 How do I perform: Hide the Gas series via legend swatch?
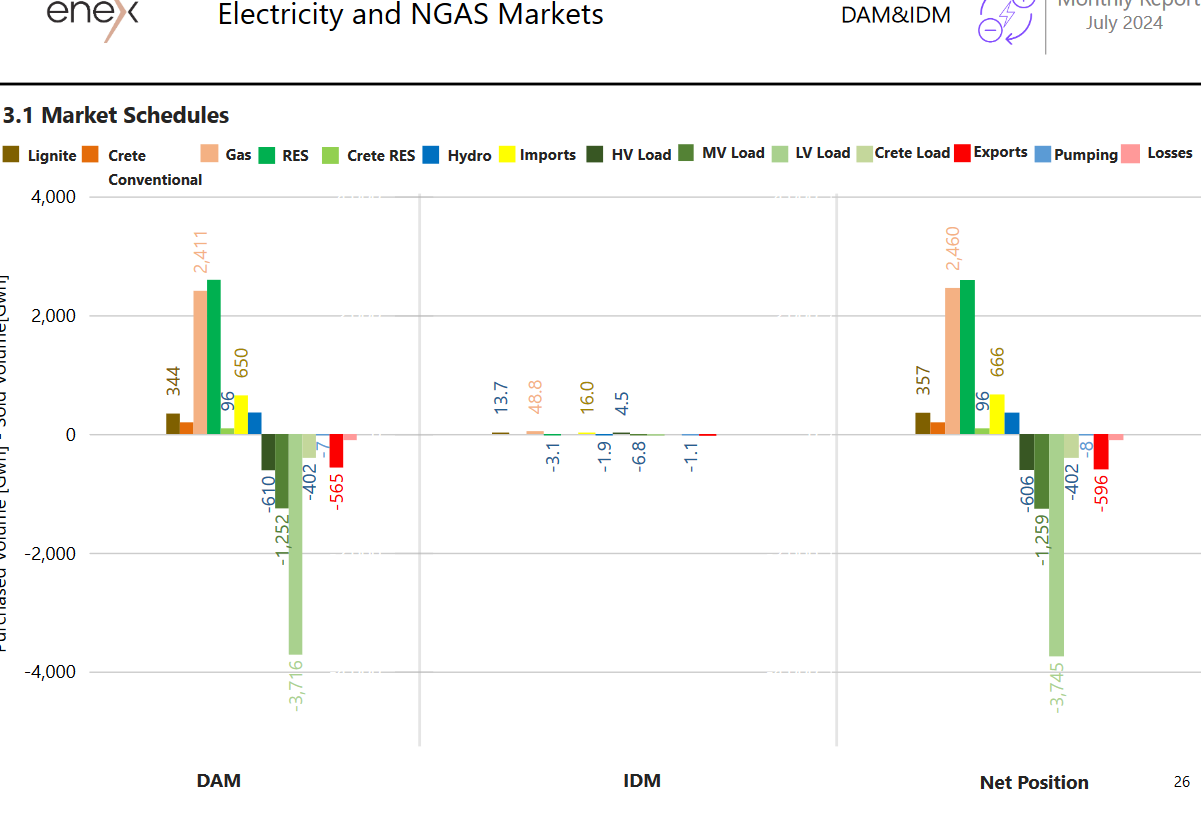point(209,154)
